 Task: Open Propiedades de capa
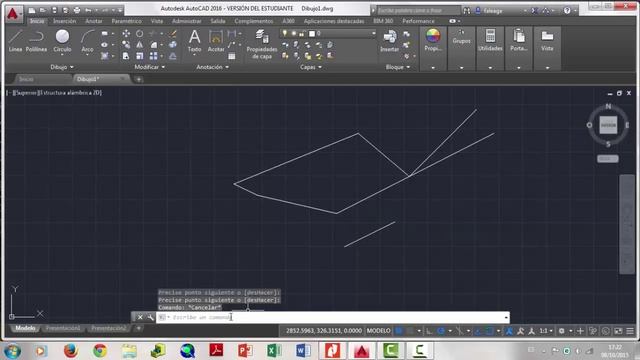(x=262, y=45)
